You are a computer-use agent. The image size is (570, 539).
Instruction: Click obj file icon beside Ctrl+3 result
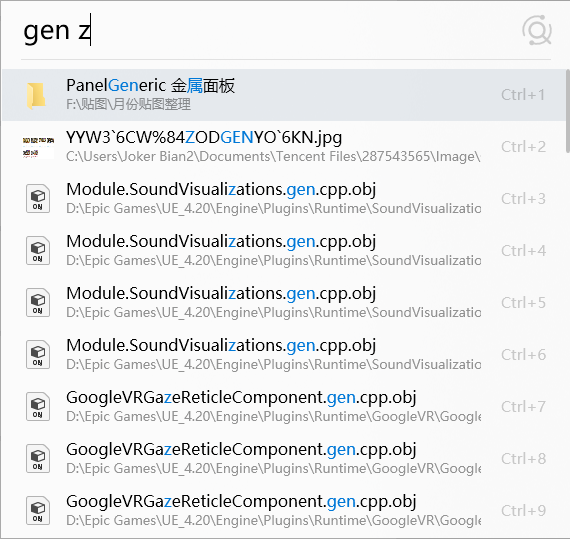(x=38, y=198)
